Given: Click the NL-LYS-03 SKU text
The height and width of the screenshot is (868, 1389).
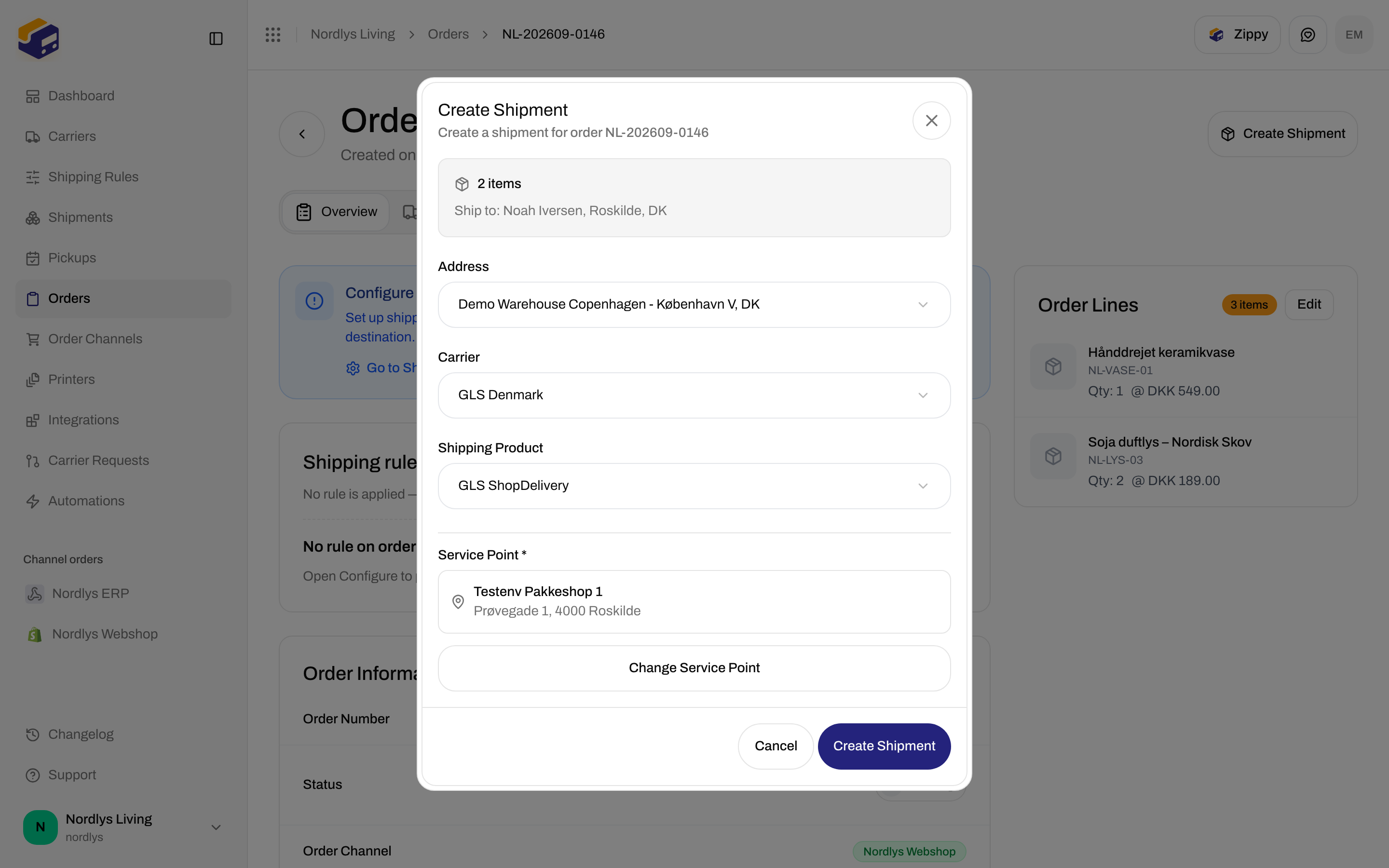Looking at the screenshot, I should [x=1115, y=461].
